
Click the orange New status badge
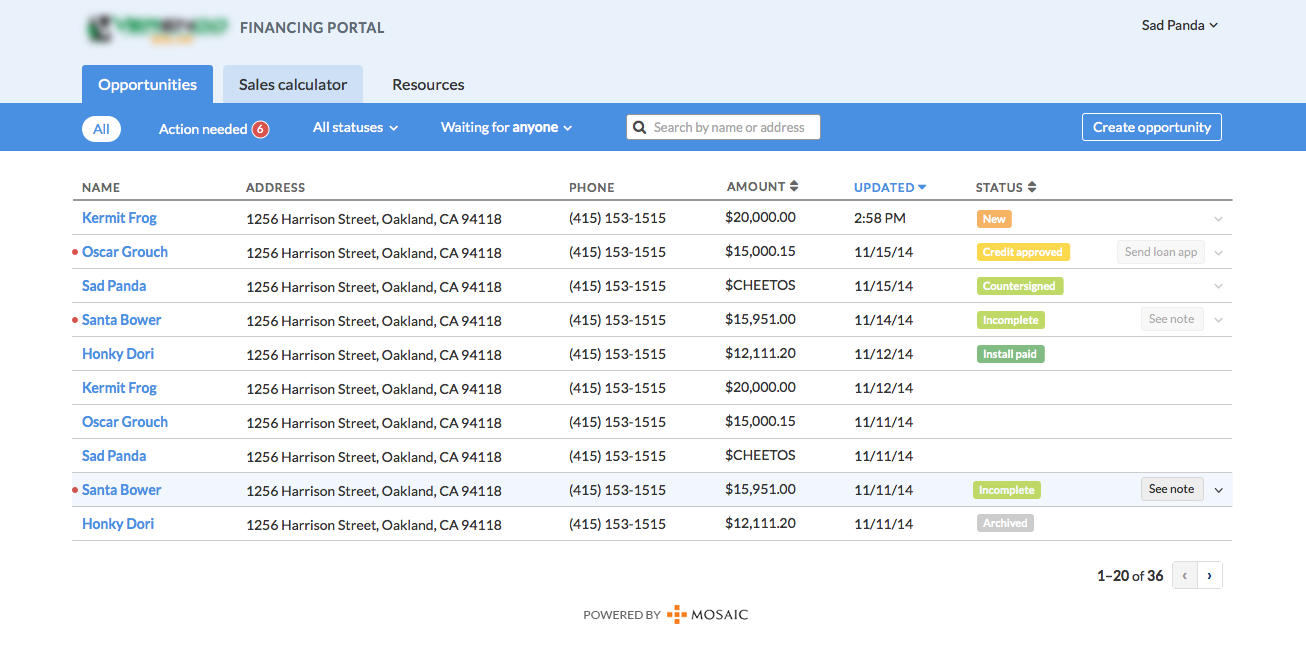point(994,218)
